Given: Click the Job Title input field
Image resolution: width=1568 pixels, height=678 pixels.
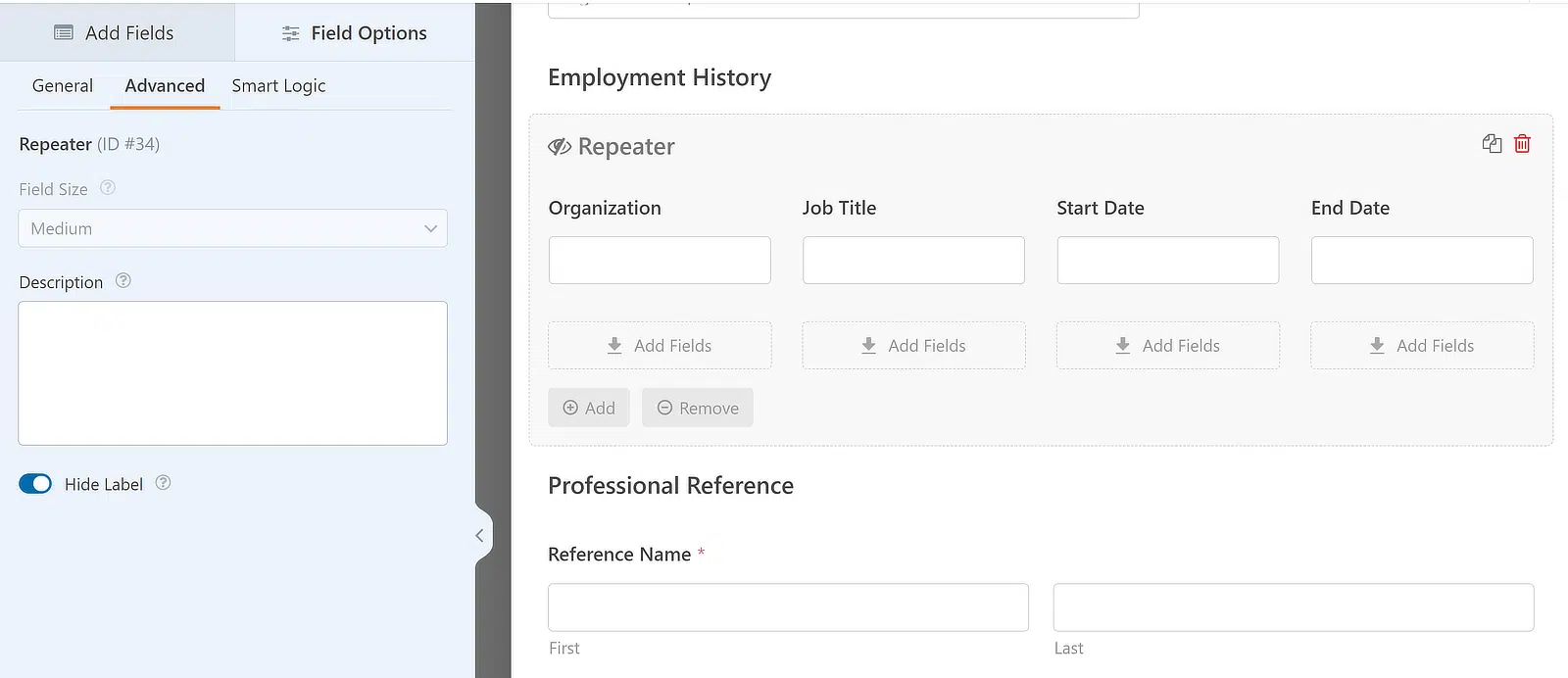Looking at the screenshot, I should click(x=913, y=260).
